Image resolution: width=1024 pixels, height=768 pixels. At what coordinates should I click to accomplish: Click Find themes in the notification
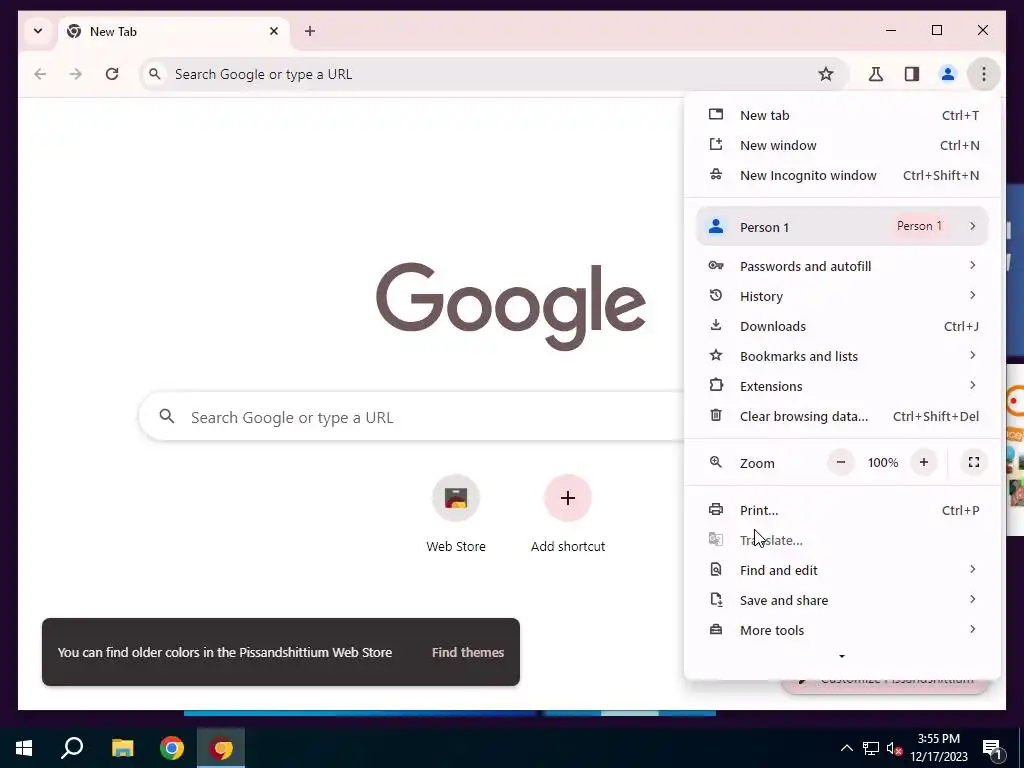click(x=468, y=652)
